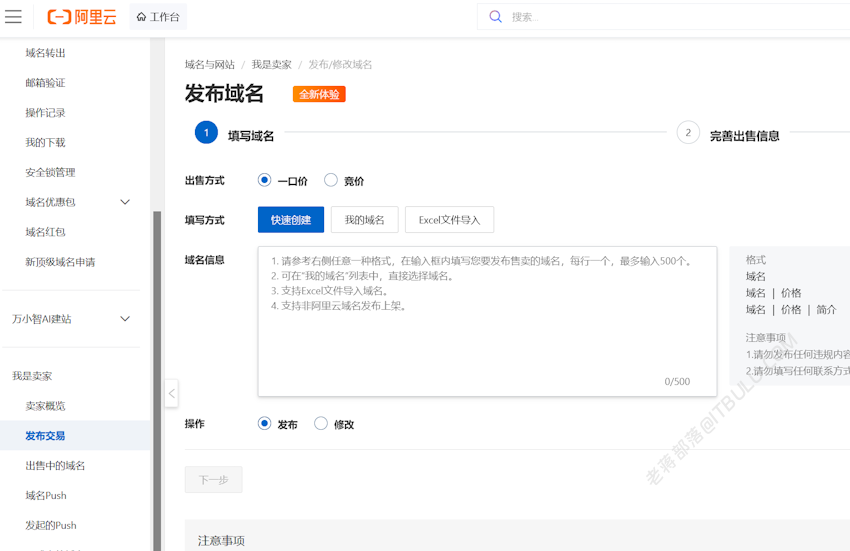Open 我的下载 in the sidebar
Viewport: 850px width, 551px height.
coord(46,142)
